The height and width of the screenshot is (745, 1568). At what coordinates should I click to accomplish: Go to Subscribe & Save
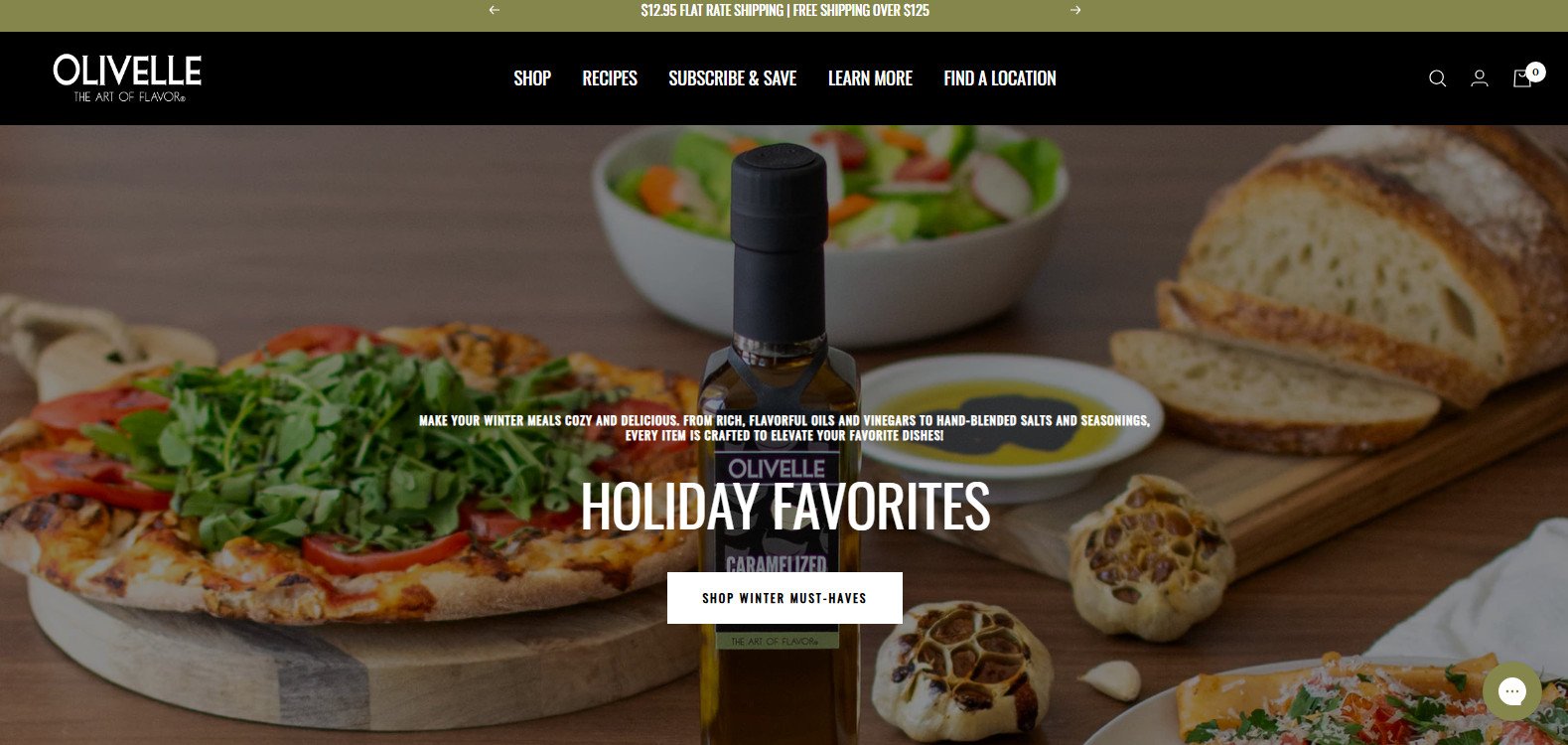click(732, 78)
